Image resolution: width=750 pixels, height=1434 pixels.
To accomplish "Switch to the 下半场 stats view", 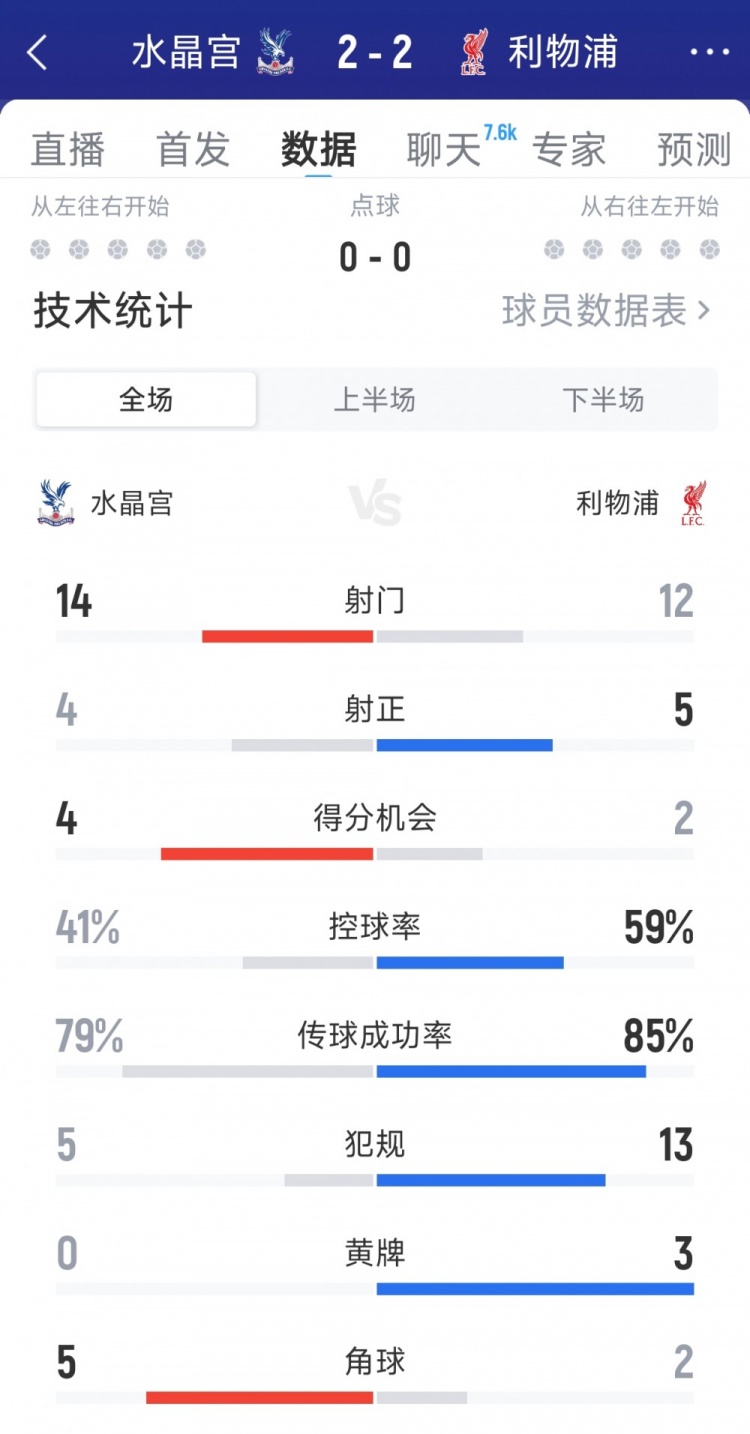I will (x=605, y=399).
